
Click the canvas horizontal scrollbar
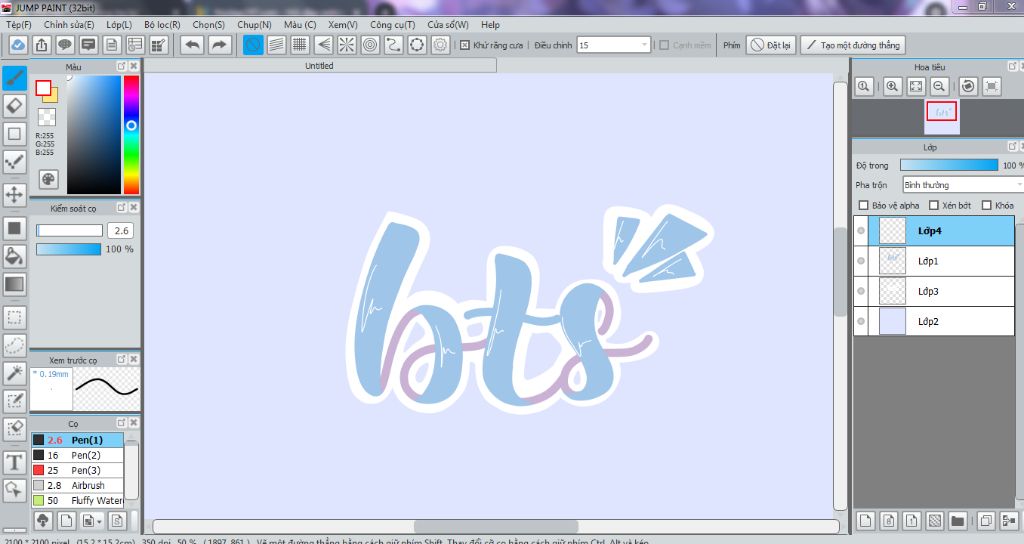496,526
